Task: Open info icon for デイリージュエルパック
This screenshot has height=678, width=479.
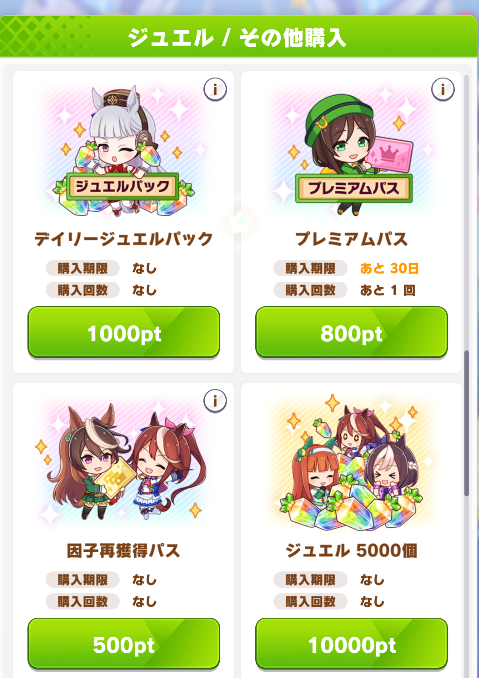Action: point(215,89)
